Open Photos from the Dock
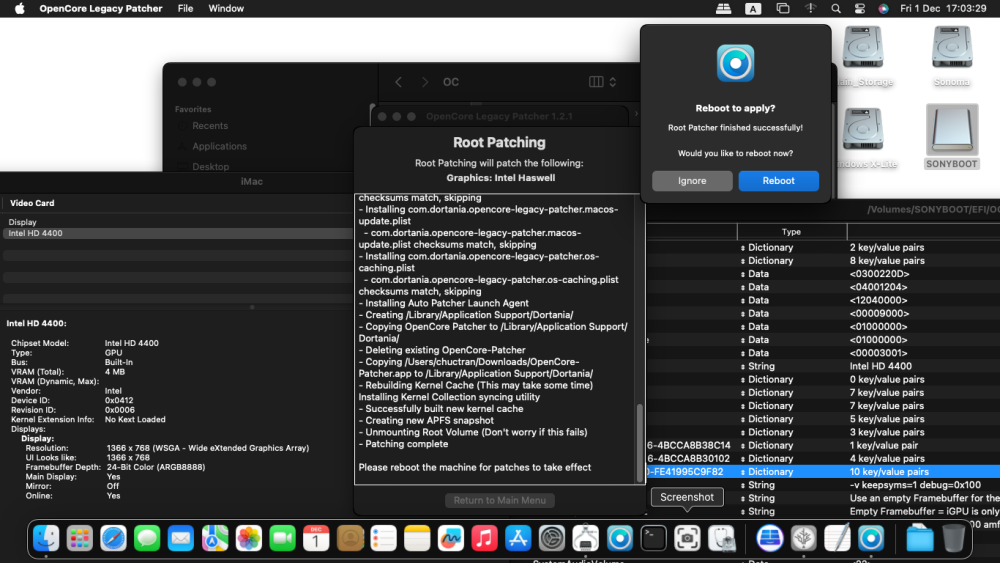 tap(249, 539)
